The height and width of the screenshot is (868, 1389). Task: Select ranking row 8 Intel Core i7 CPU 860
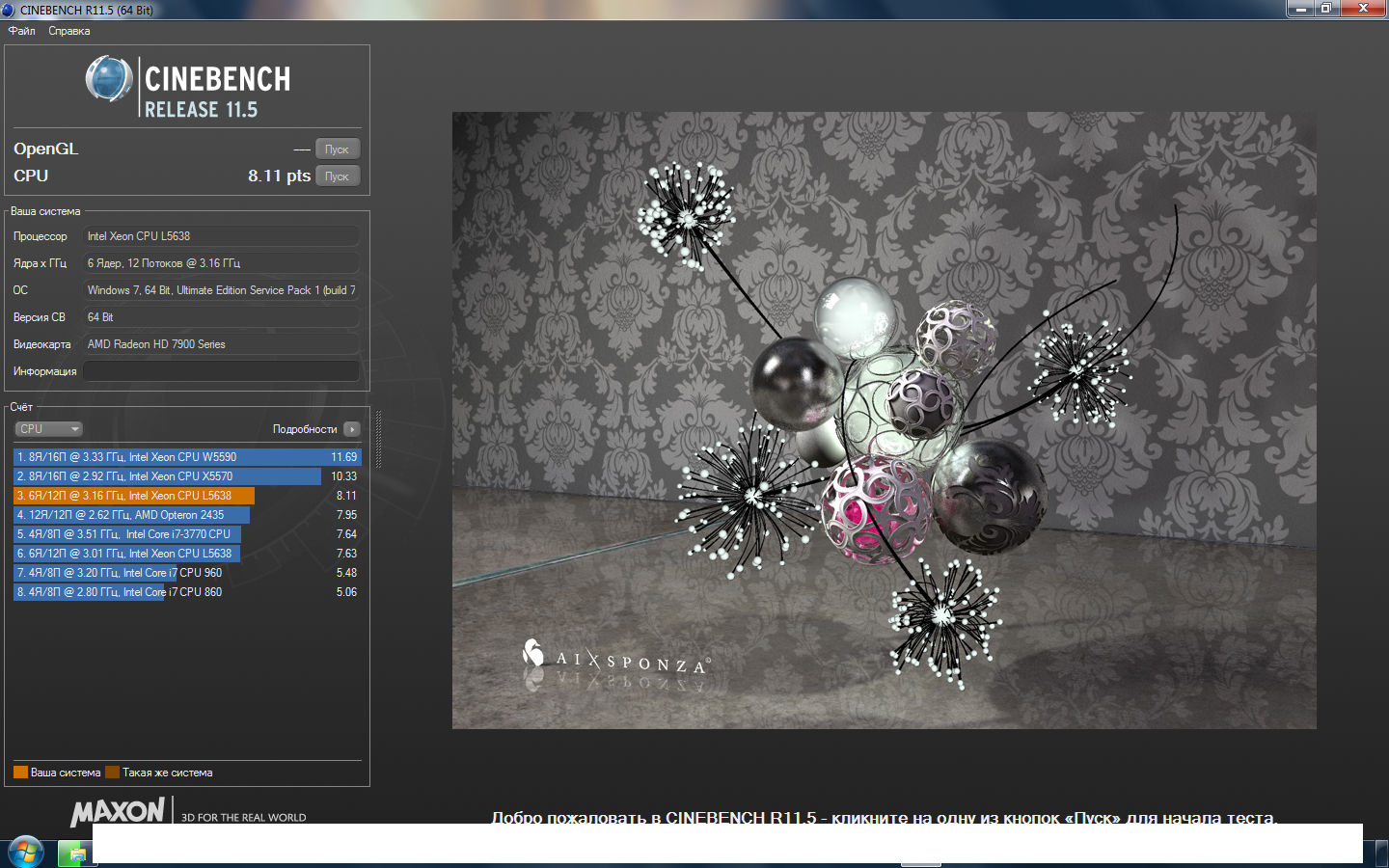tap(187, 592)
